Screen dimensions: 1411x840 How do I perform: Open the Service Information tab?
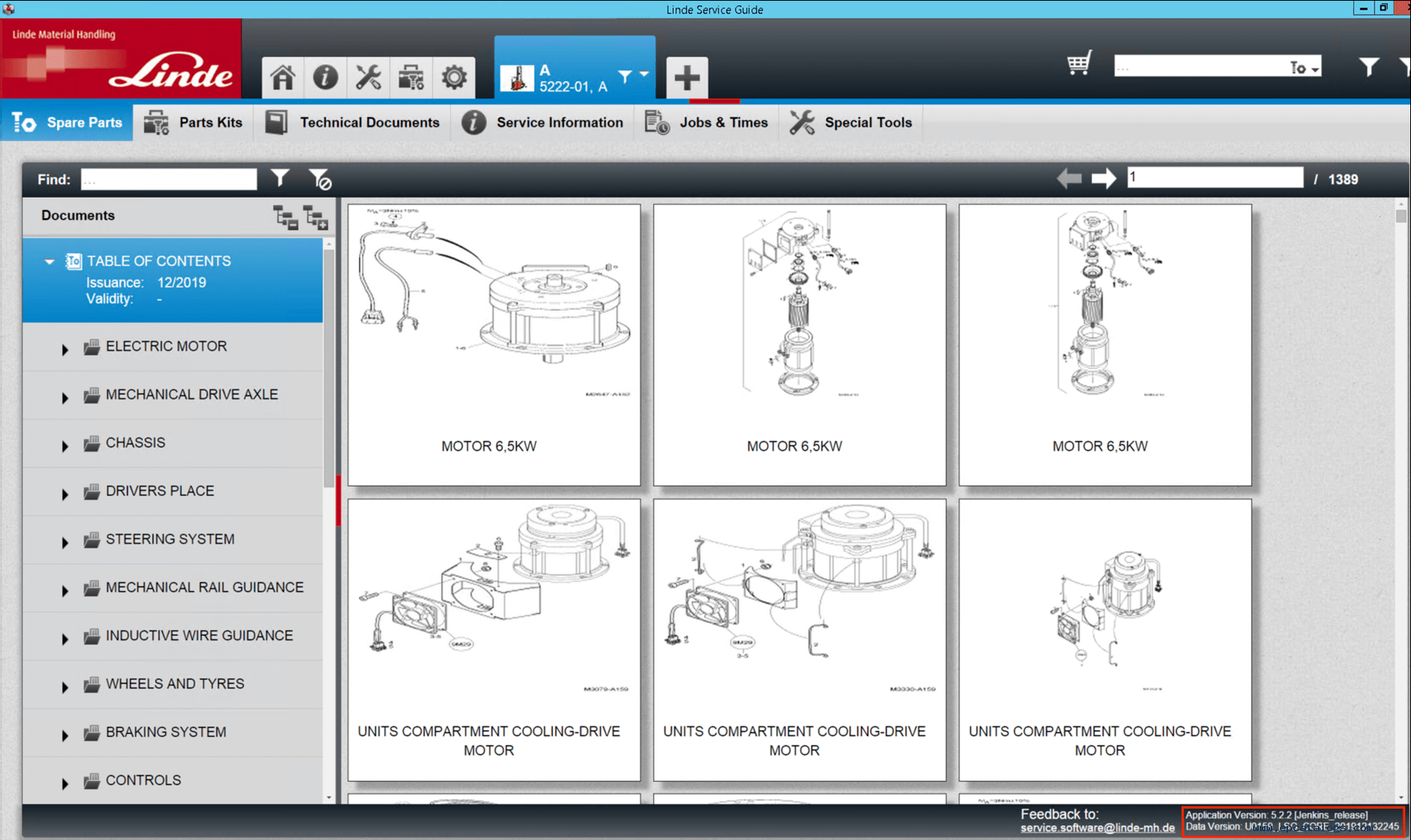(543, 122)
